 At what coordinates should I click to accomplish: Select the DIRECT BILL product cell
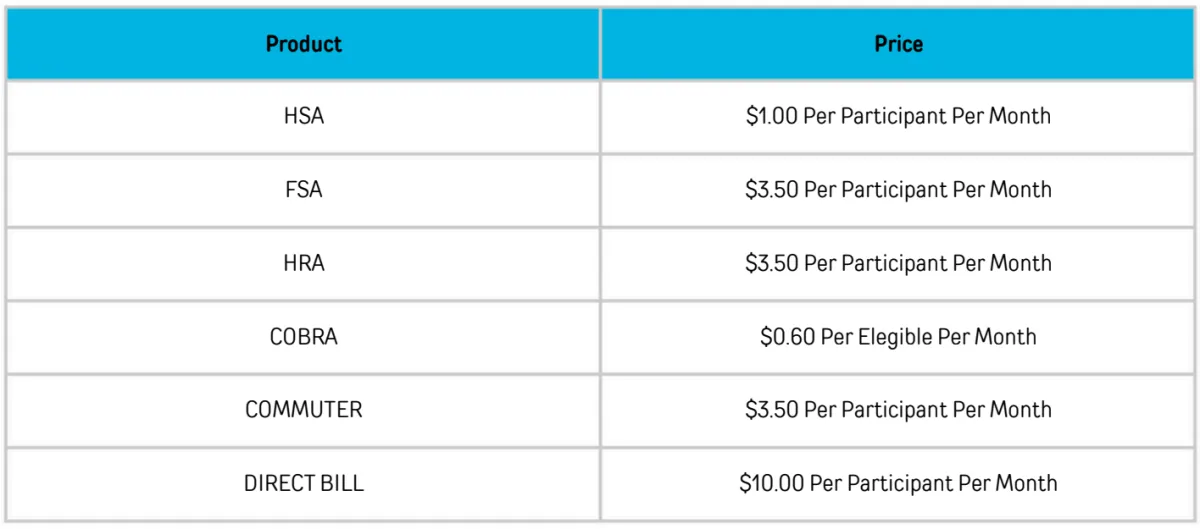(x=303, y=484)
